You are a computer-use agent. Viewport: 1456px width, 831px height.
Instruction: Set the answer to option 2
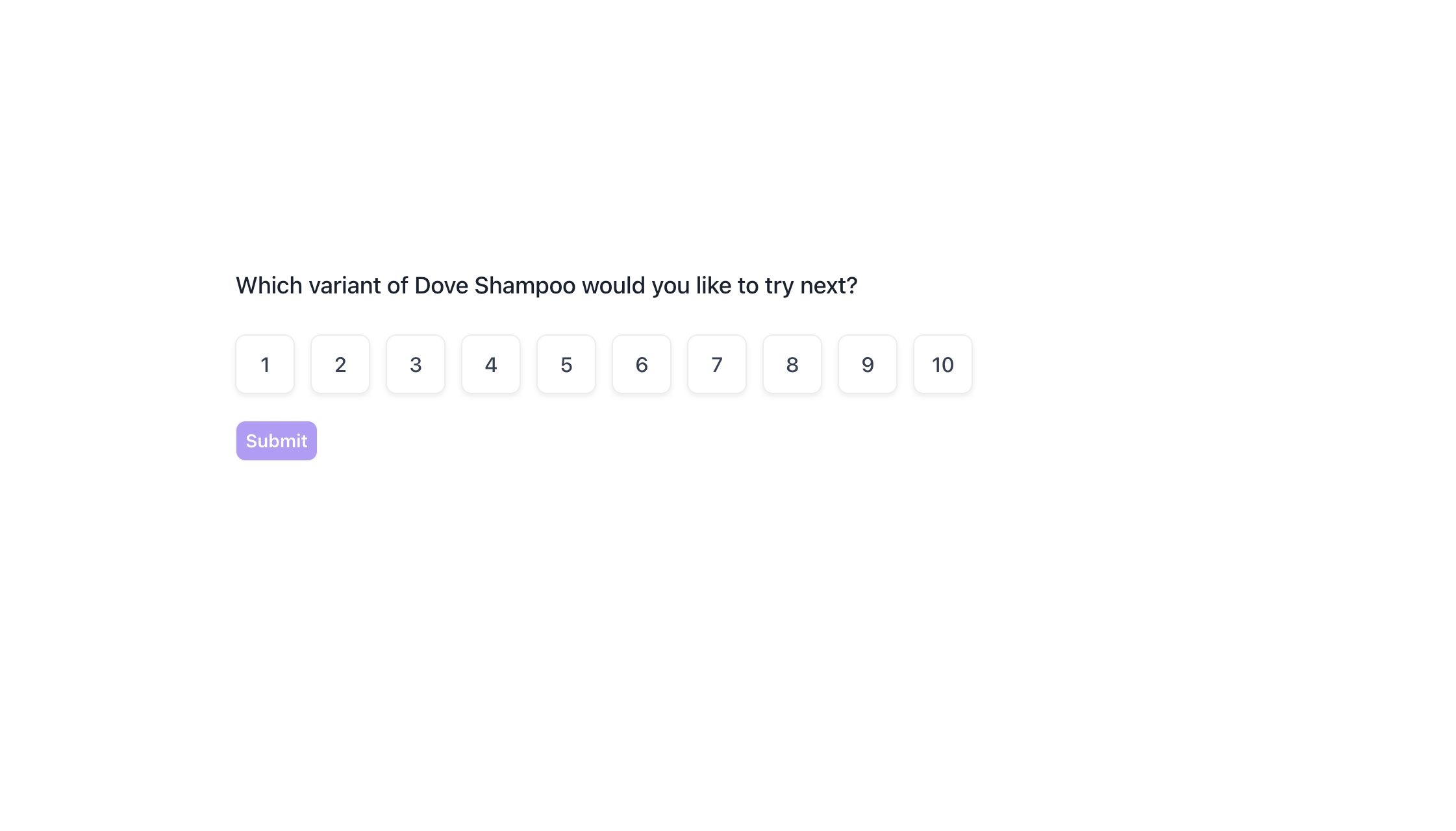340,364
